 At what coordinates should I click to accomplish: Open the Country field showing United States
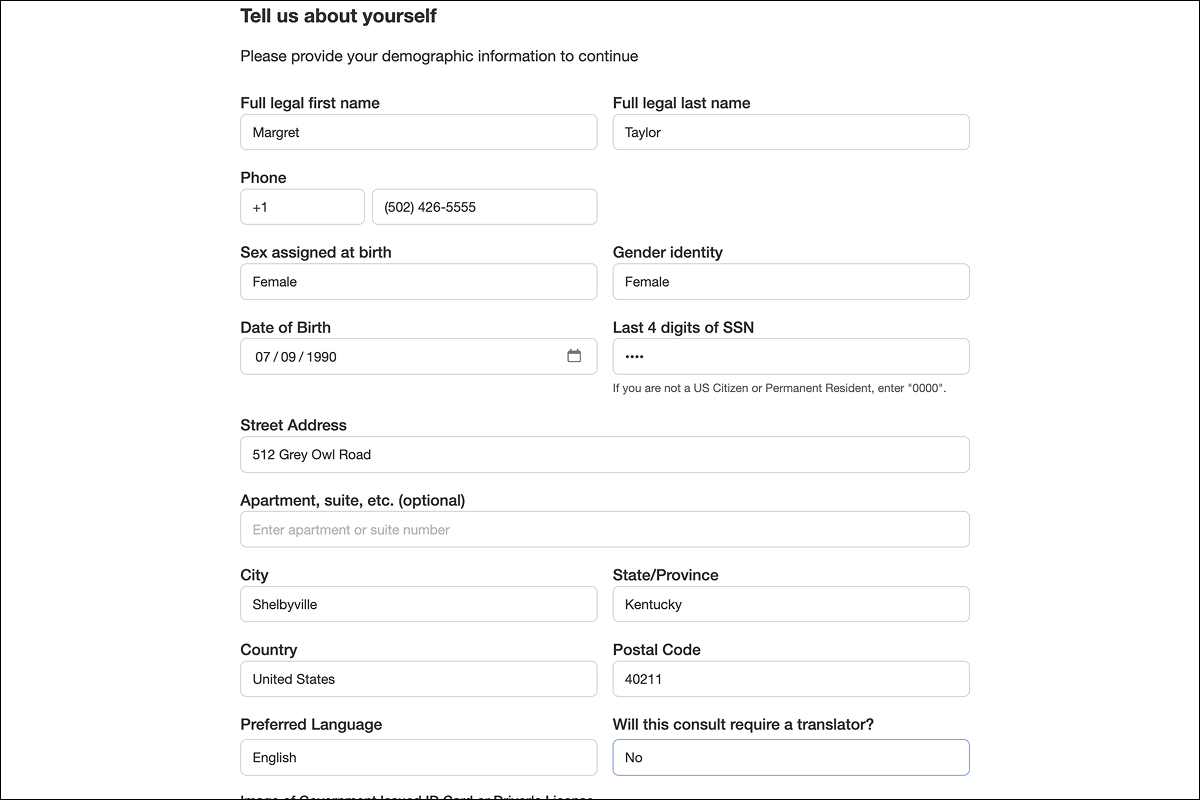coord(418,679)
